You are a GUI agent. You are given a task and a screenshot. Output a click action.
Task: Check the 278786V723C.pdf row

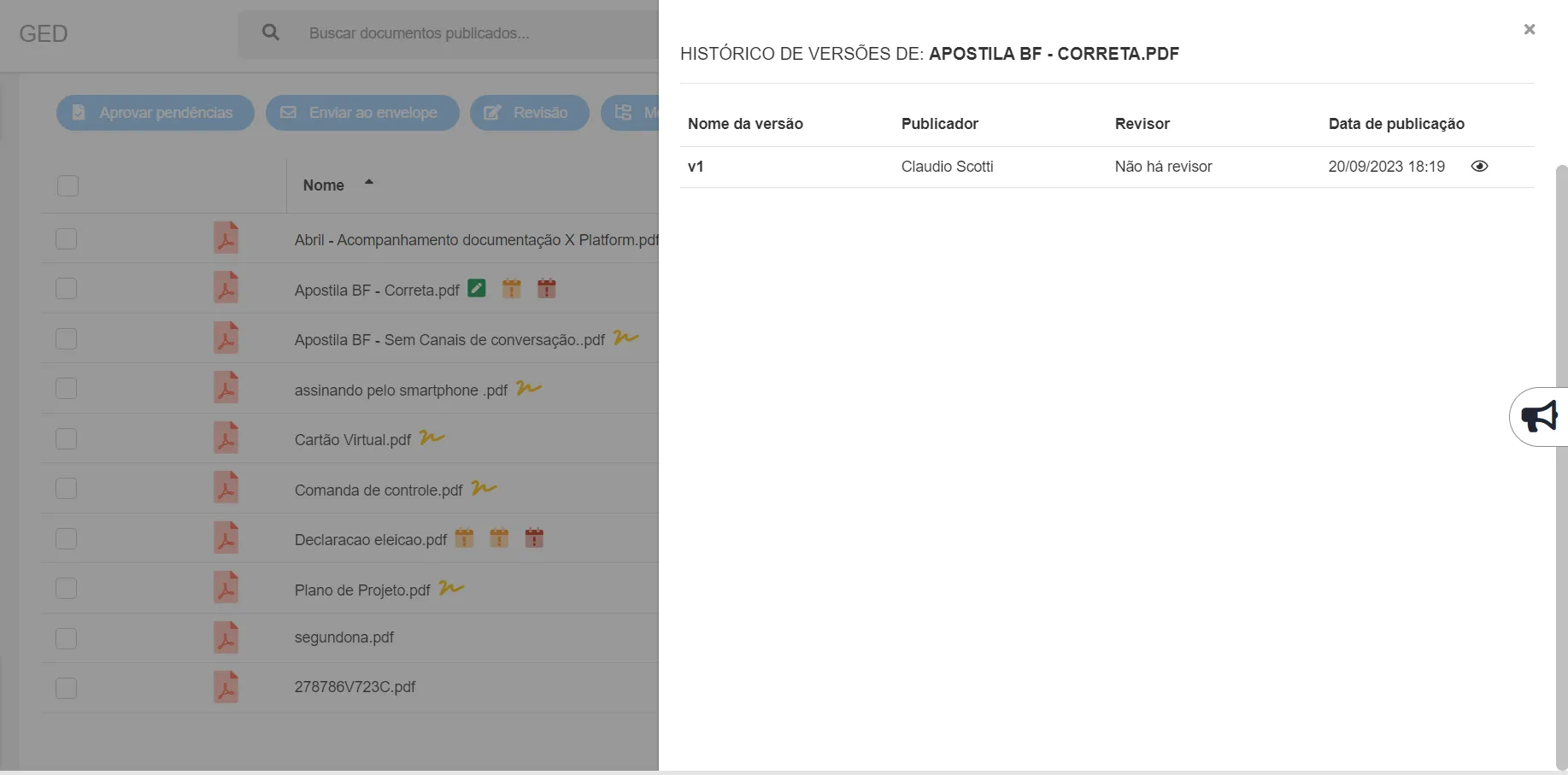(x=66, y=689)
